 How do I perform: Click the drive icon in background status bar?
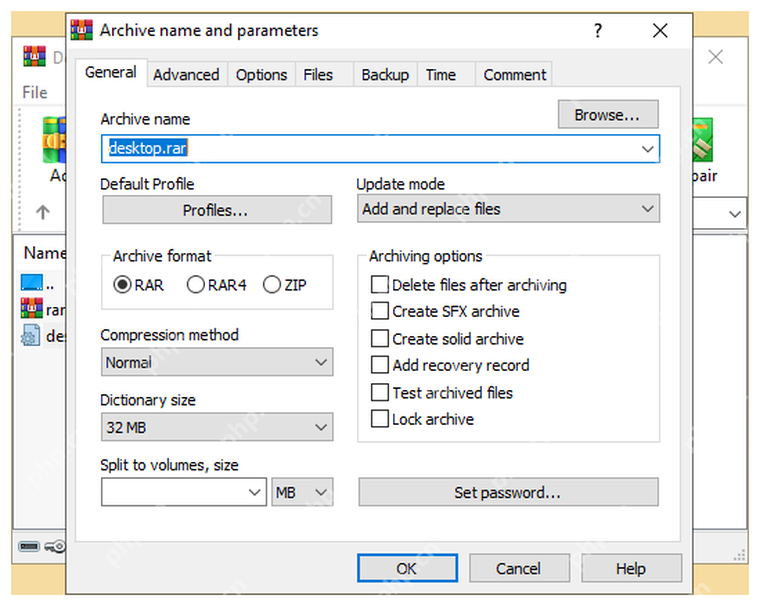point(29,547)
